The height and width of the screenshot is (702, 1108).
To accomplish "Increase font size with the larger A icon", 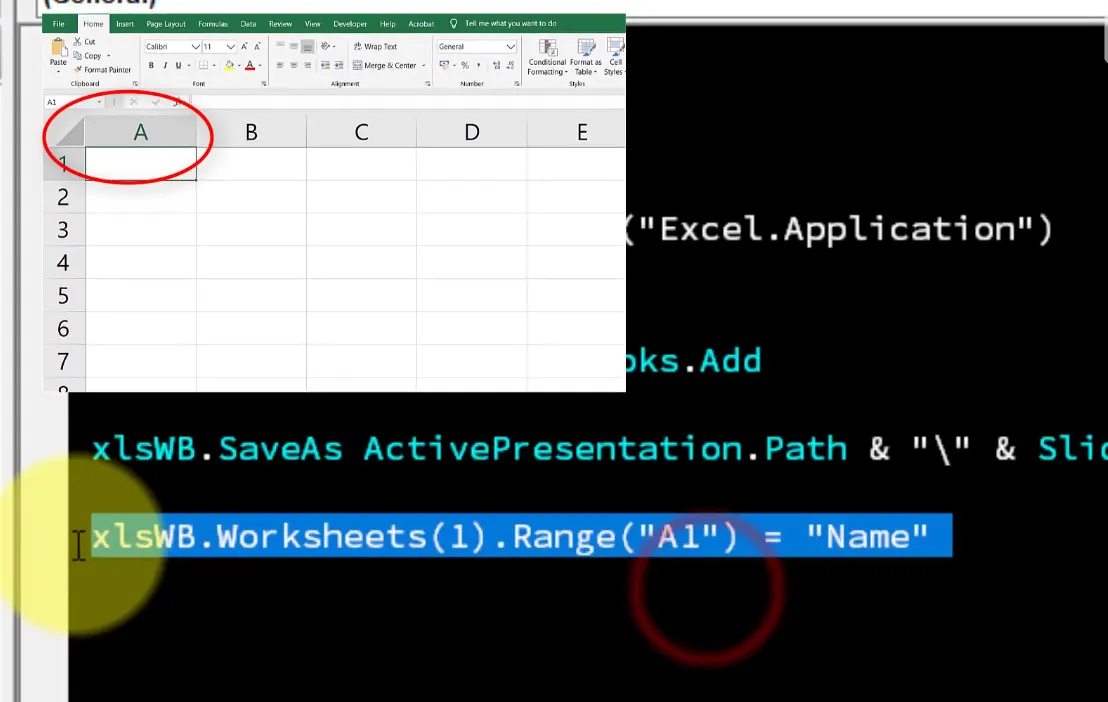I will [x=244, y=47].
